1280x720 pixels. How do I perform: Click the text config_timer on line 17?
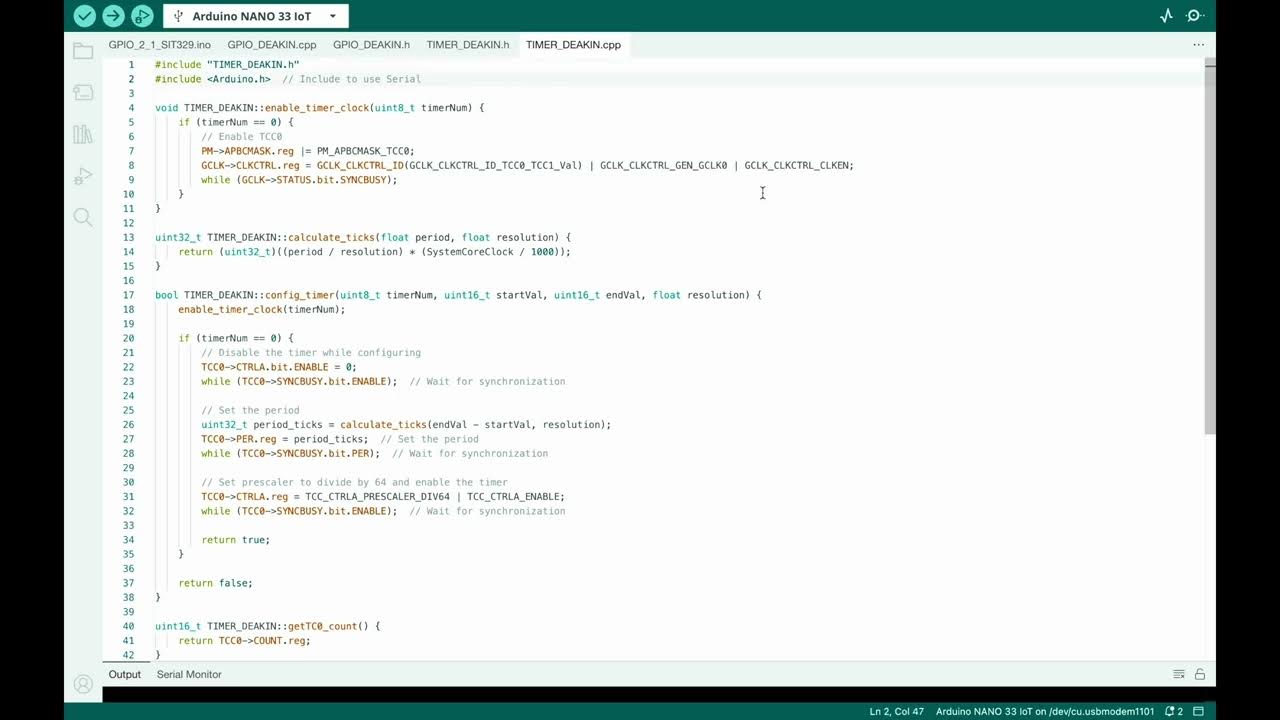299,295
